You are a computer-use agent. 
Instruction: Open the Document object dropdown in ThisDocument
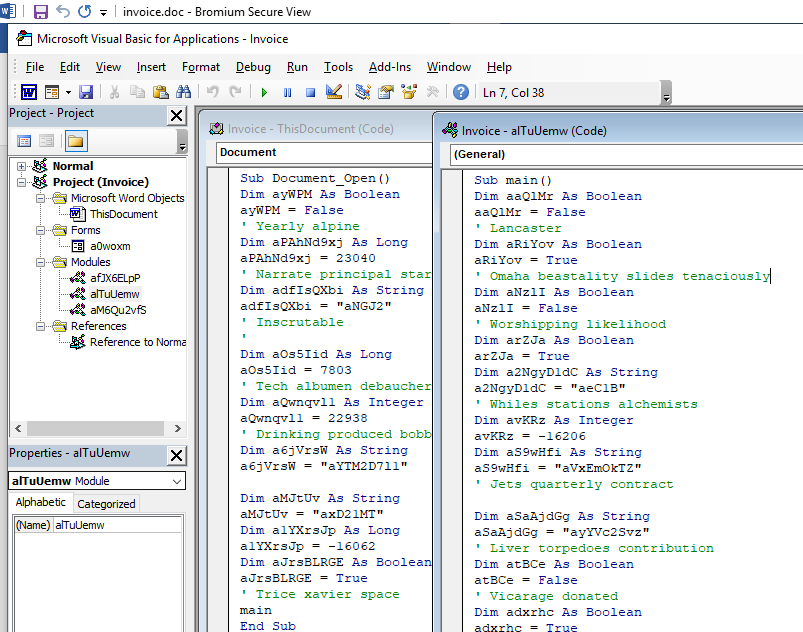324,152
